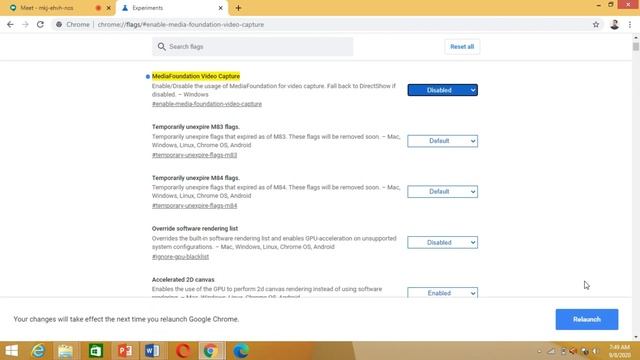Show hidden system tray icons
Image resolution: width=640 pixels, height=360 pixels.
[x=540, y=351]
